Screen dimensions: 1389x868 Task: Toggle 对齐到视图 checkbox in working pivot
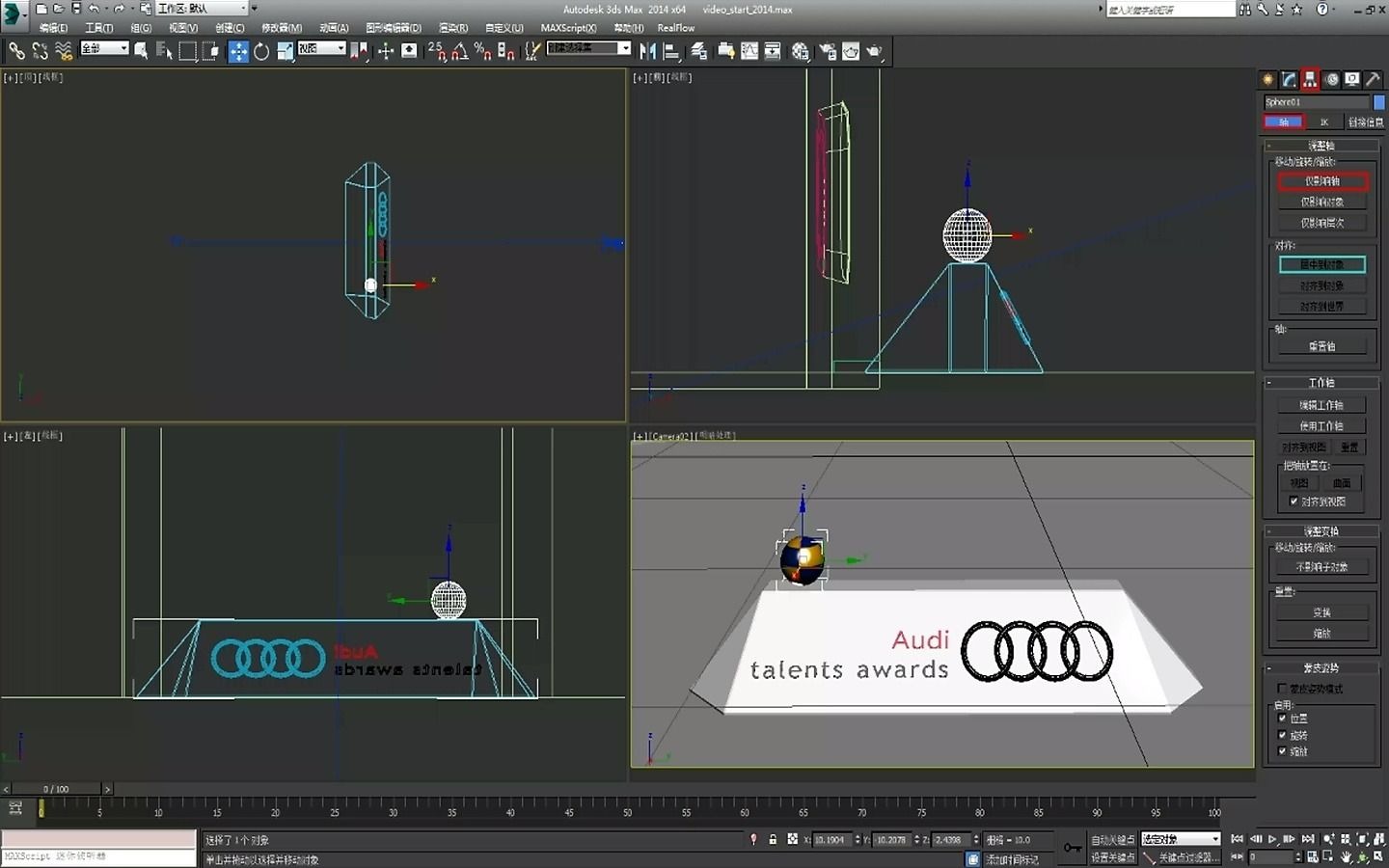tap(1294, 502)
